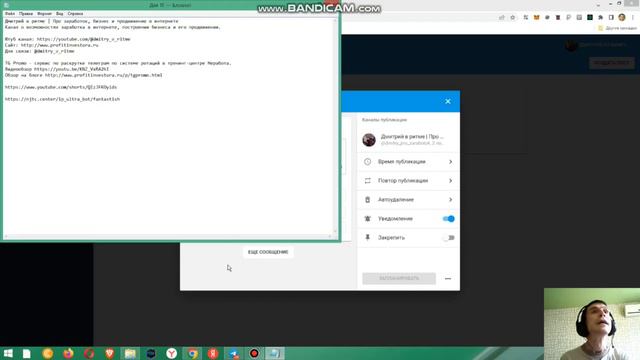Open the Формат menu in Notepad
This screenshot has height=360, width=640.
[44, 13]
